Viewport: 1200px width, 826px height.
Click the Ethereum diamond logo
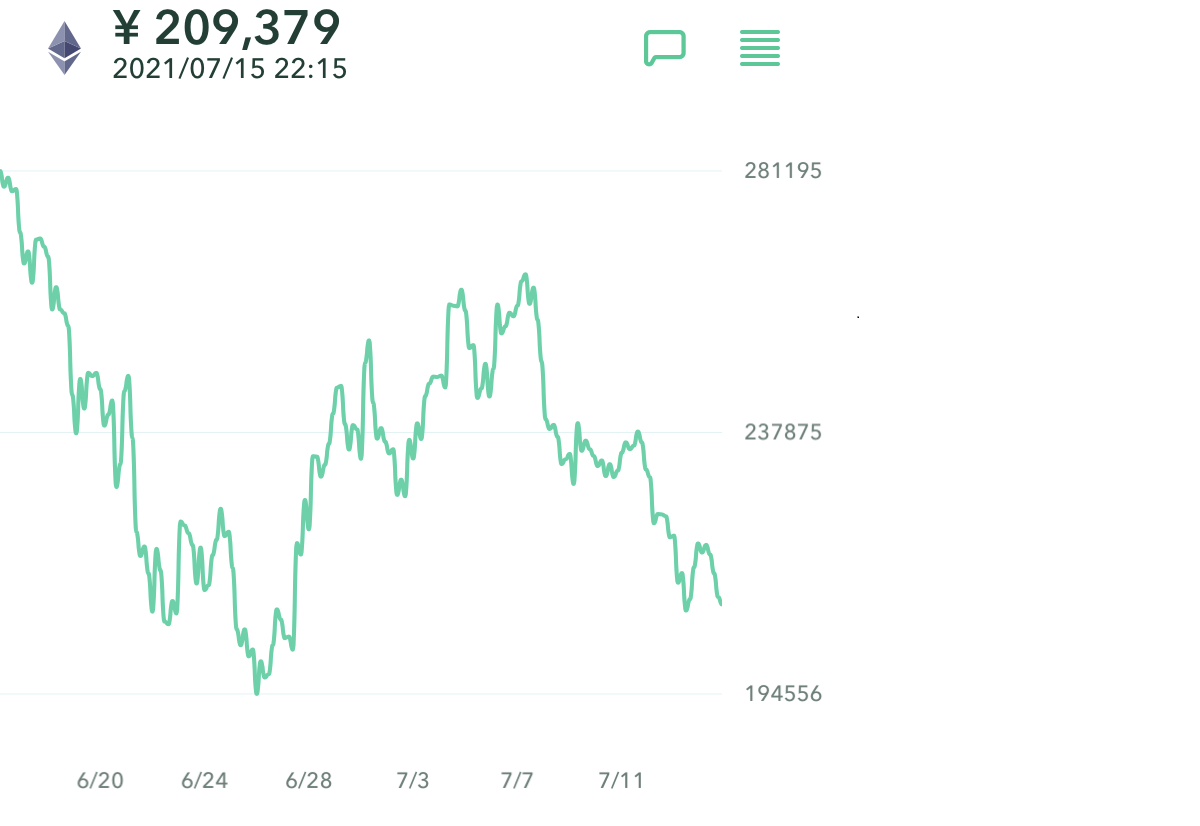tap(65, 48)
